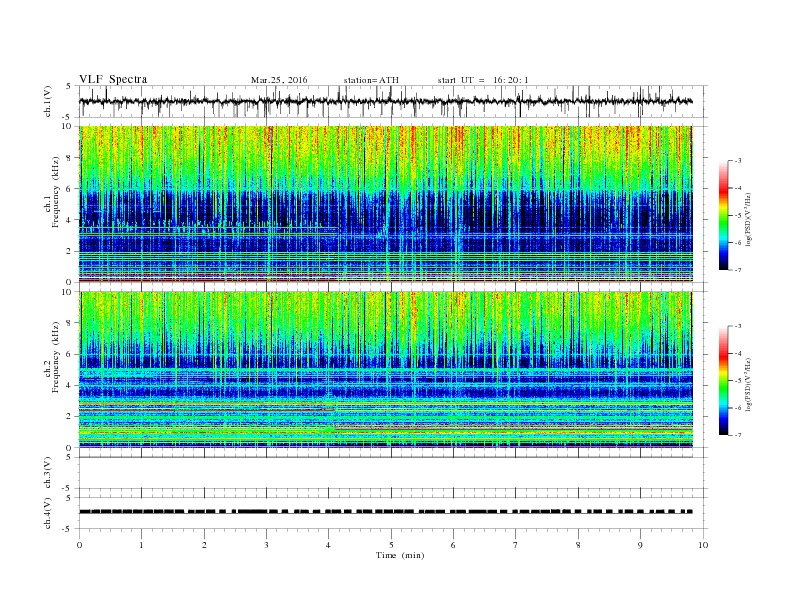Click time axis tick label "5"

(x=391, y=545)
